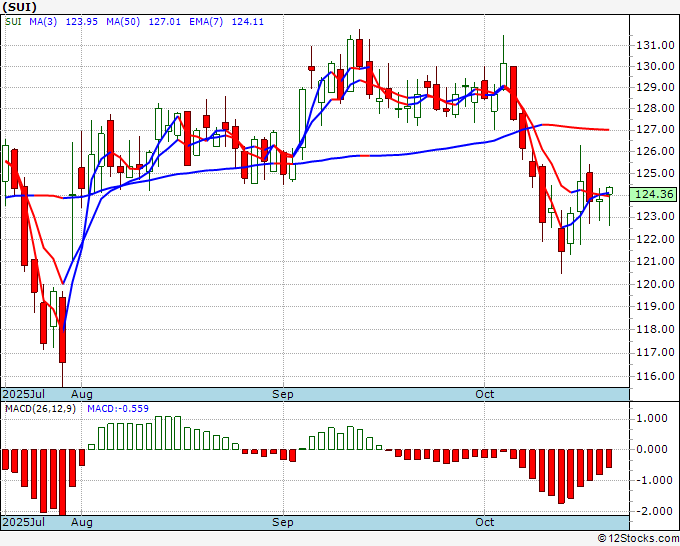Screen dimensions: 680x546
Task: Click Sep on the MACD axis
Action: pyautogui.click(x=283, y=522)
